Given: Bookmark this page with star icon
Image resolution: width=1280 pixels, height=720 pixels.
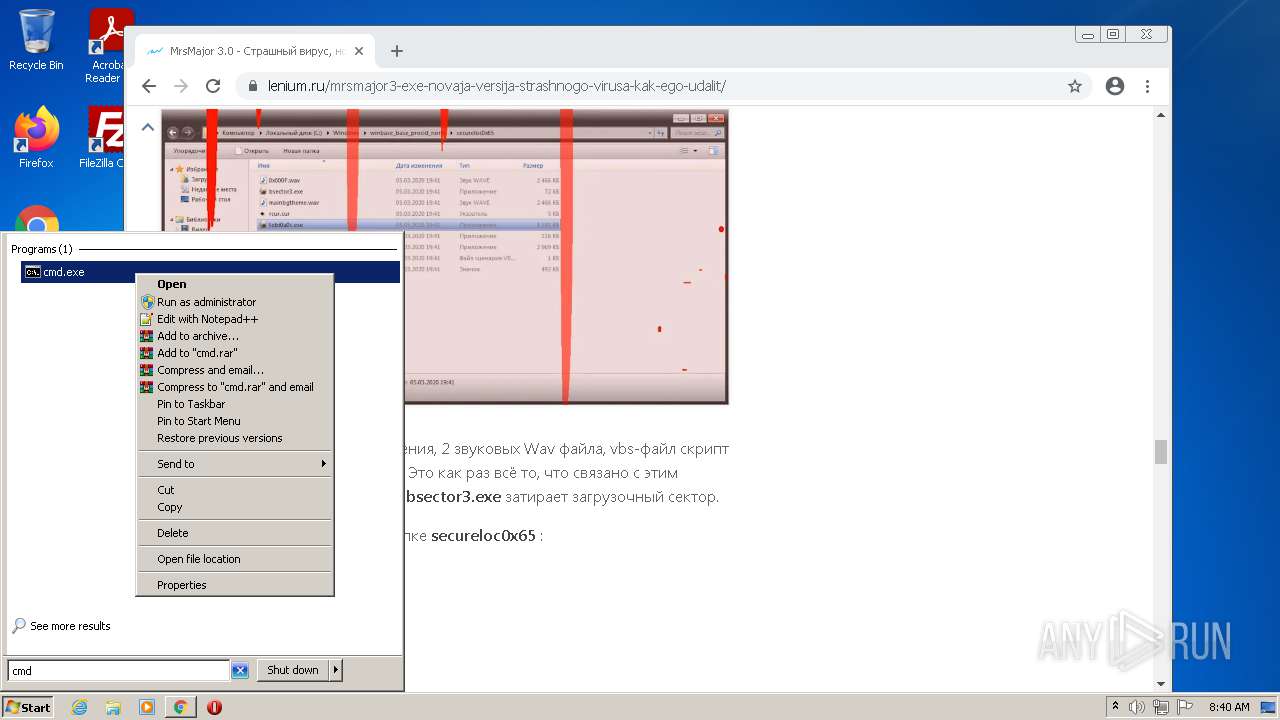Looking at the screenshot, I should [1075, 86].
